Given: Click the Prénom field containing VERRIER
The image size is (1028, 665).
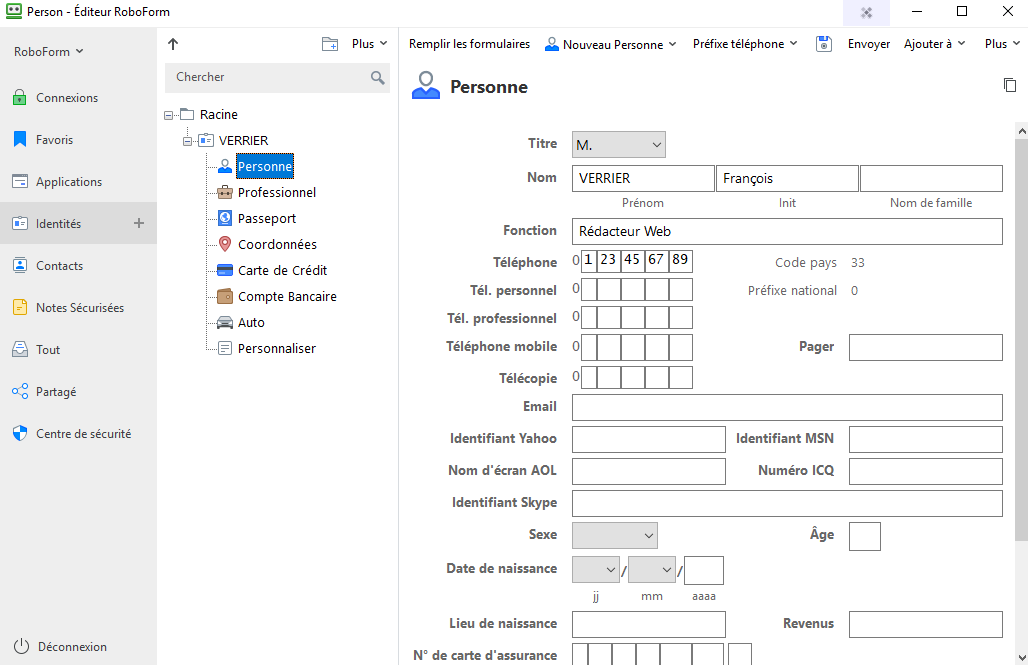Looking at the screenshot, I should point(642,178).
